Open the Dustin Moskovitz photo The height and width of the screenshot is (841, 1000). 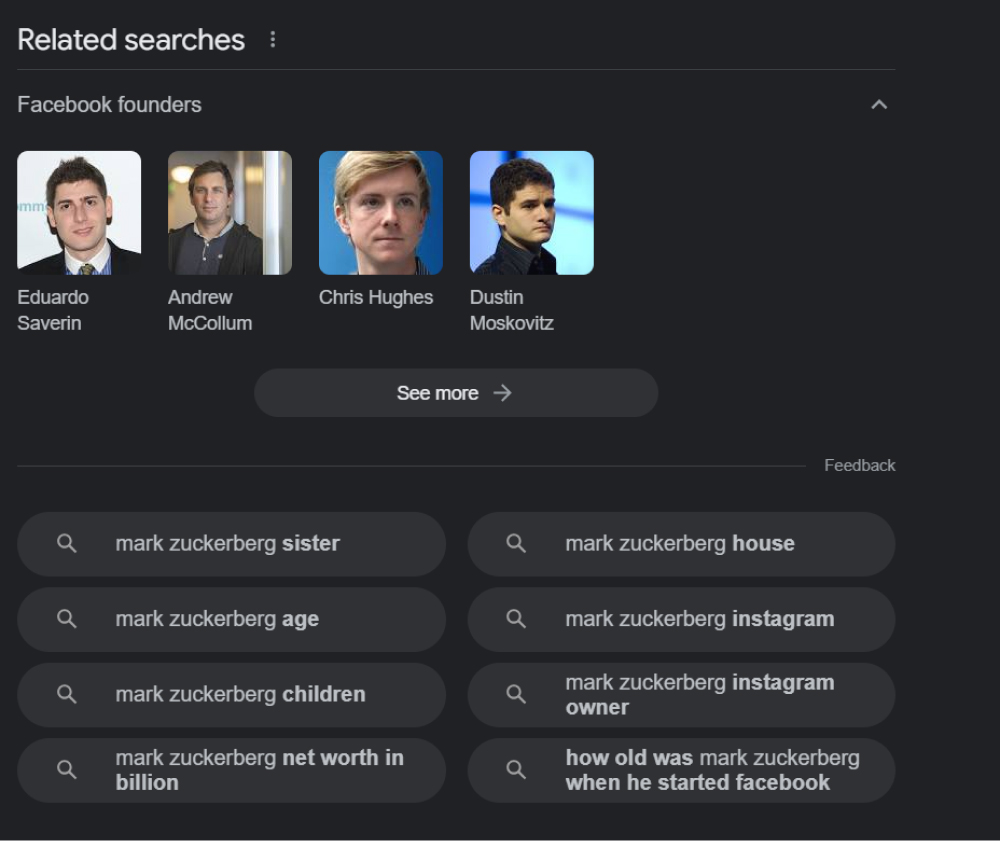[531, 212]
